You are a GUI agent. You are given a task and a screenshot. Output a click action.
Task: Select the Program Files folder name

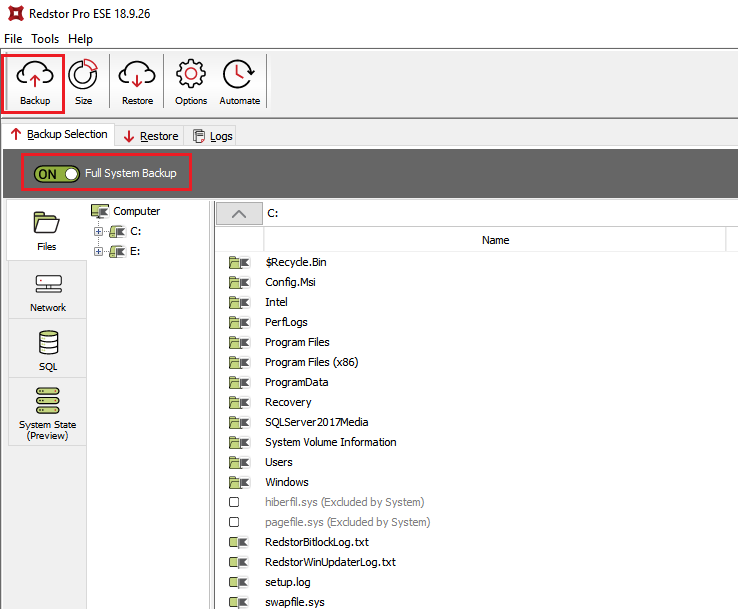pos(297,342)
